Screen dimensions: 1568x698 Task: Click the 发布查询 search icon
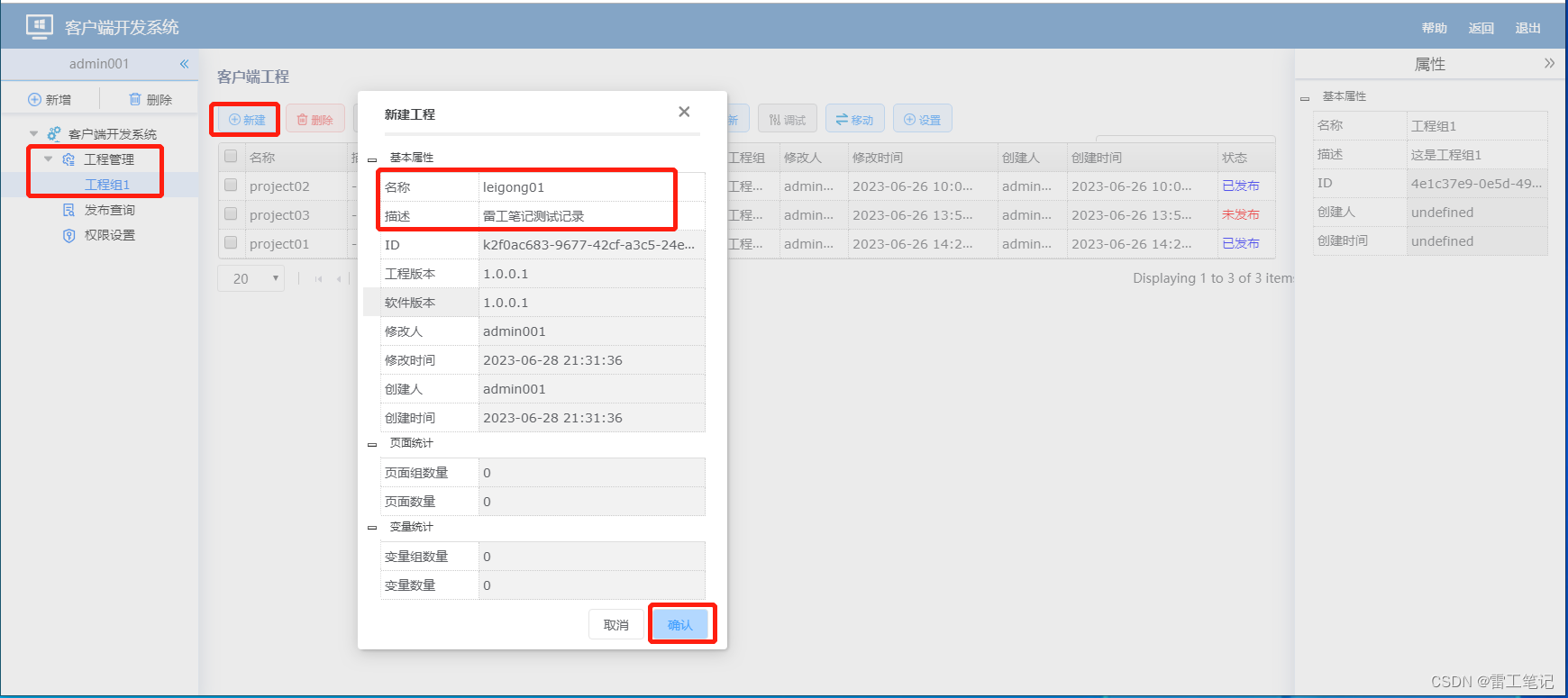pyautogui.click(x=68, y=210)
